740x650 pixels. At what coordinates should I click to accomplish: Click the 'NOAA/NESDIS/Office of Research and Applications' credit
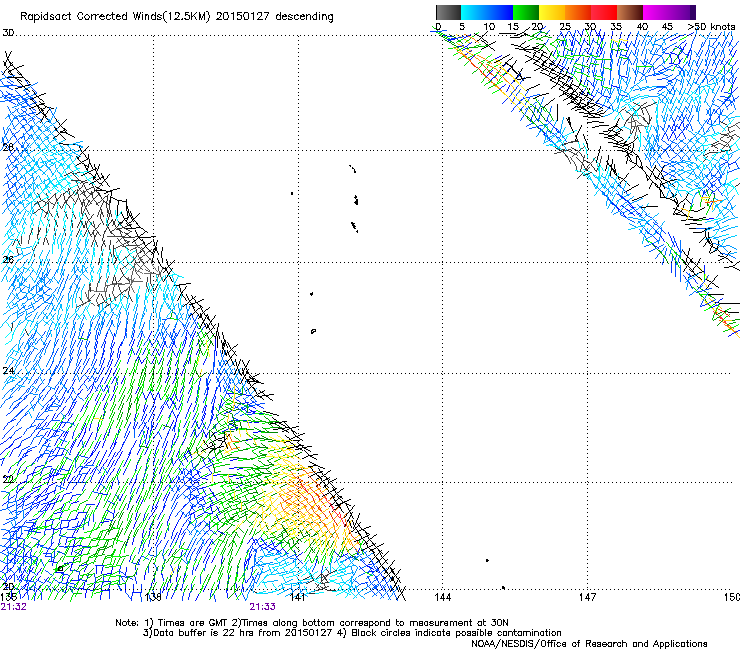point(589,644)
